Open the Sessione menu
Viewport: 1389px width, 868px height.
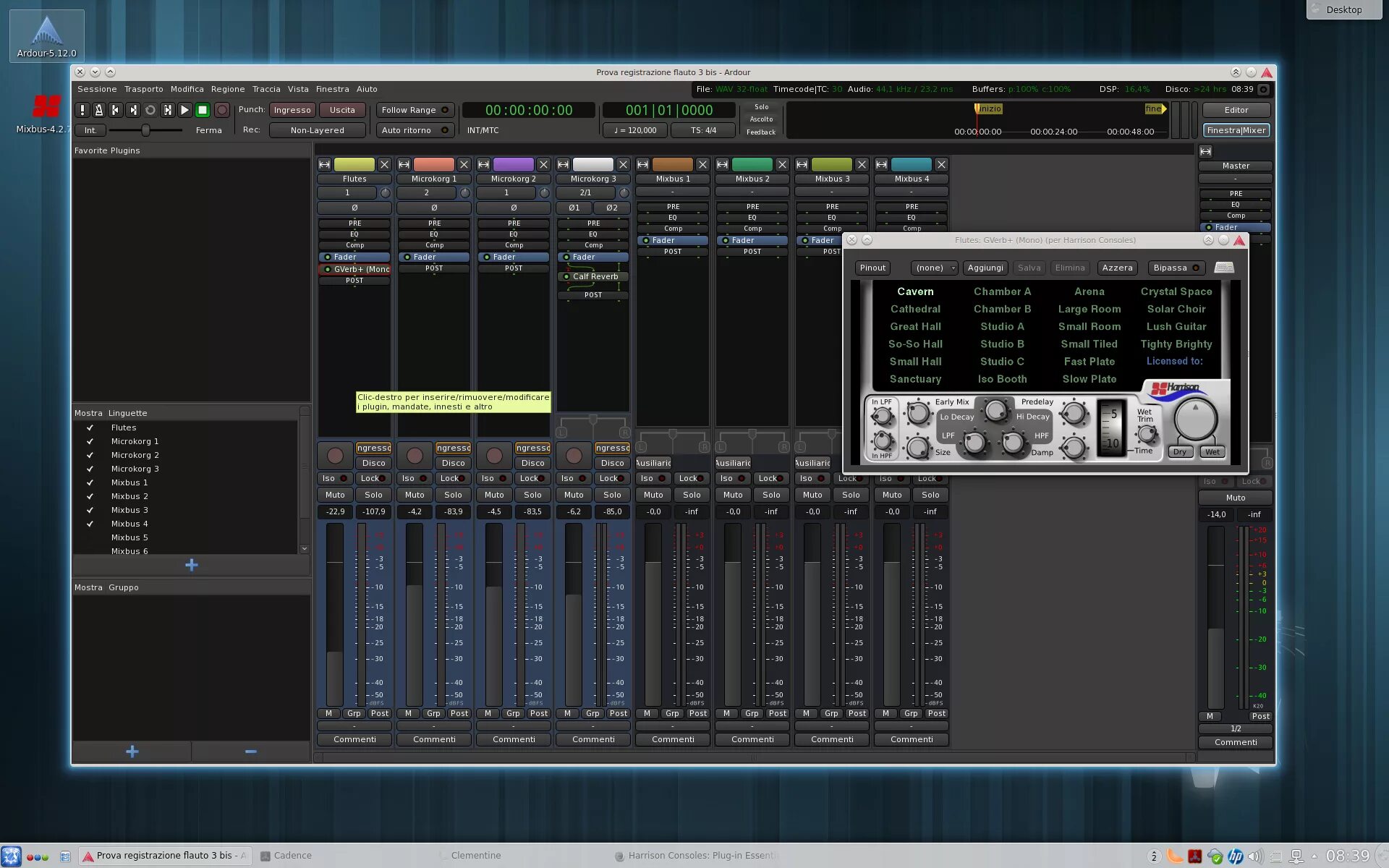pyautogui.click(x=97, y=89)
